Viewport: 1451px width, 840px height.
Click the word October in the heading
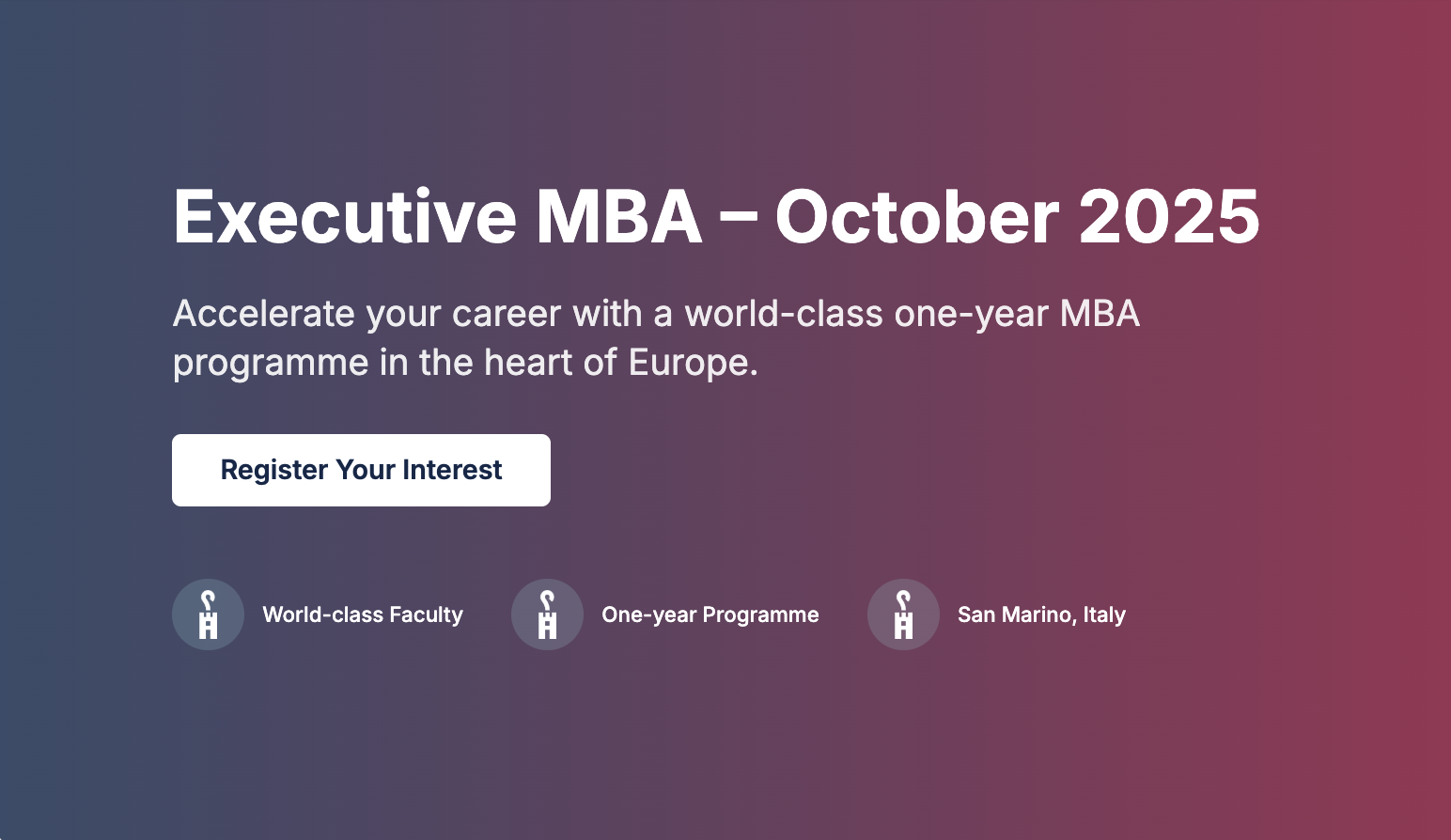click(x=917, y=217)
